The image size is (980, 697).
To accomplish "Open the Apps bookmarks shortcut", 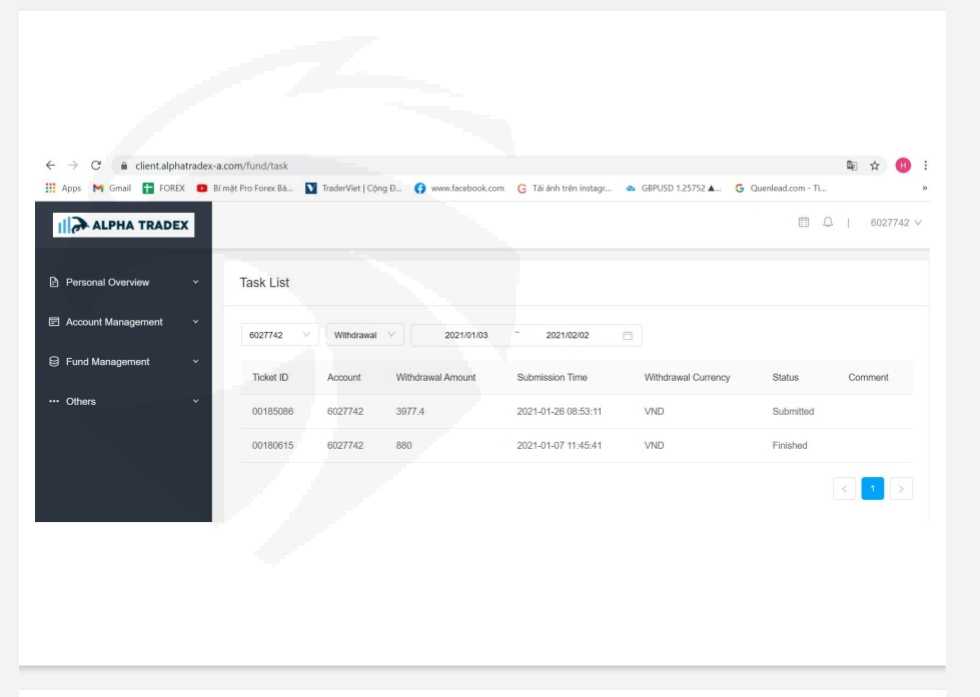I will click(63, 188).
